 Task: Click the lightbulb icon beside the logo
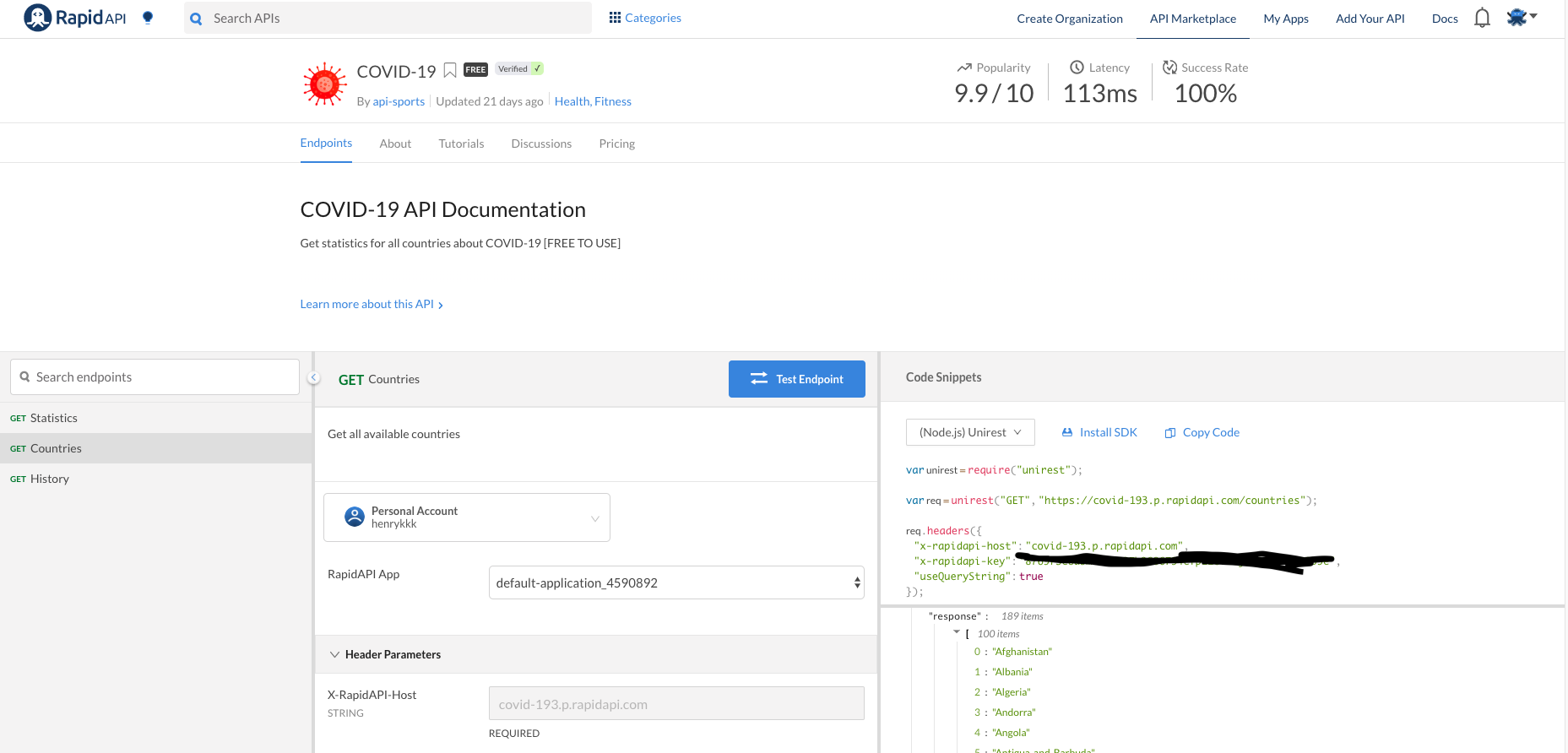coord(148,18)
